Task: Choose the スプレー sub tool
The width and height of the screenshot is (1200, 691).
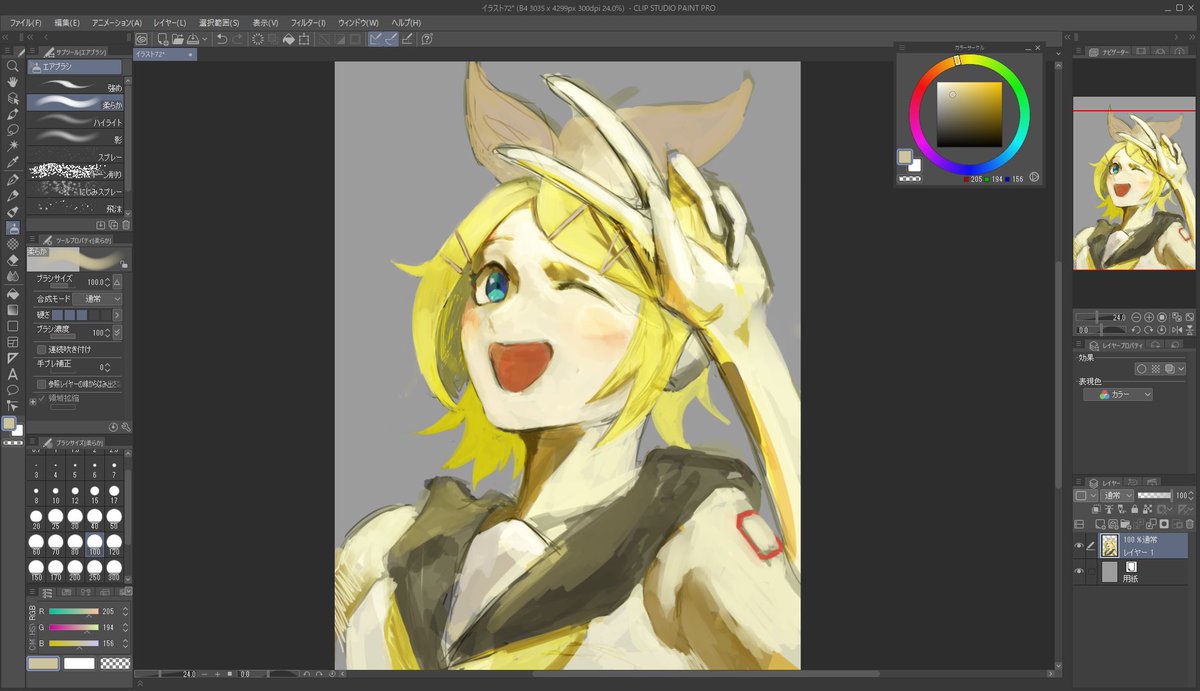Action: pyautogui.click(x=75, y=157)
